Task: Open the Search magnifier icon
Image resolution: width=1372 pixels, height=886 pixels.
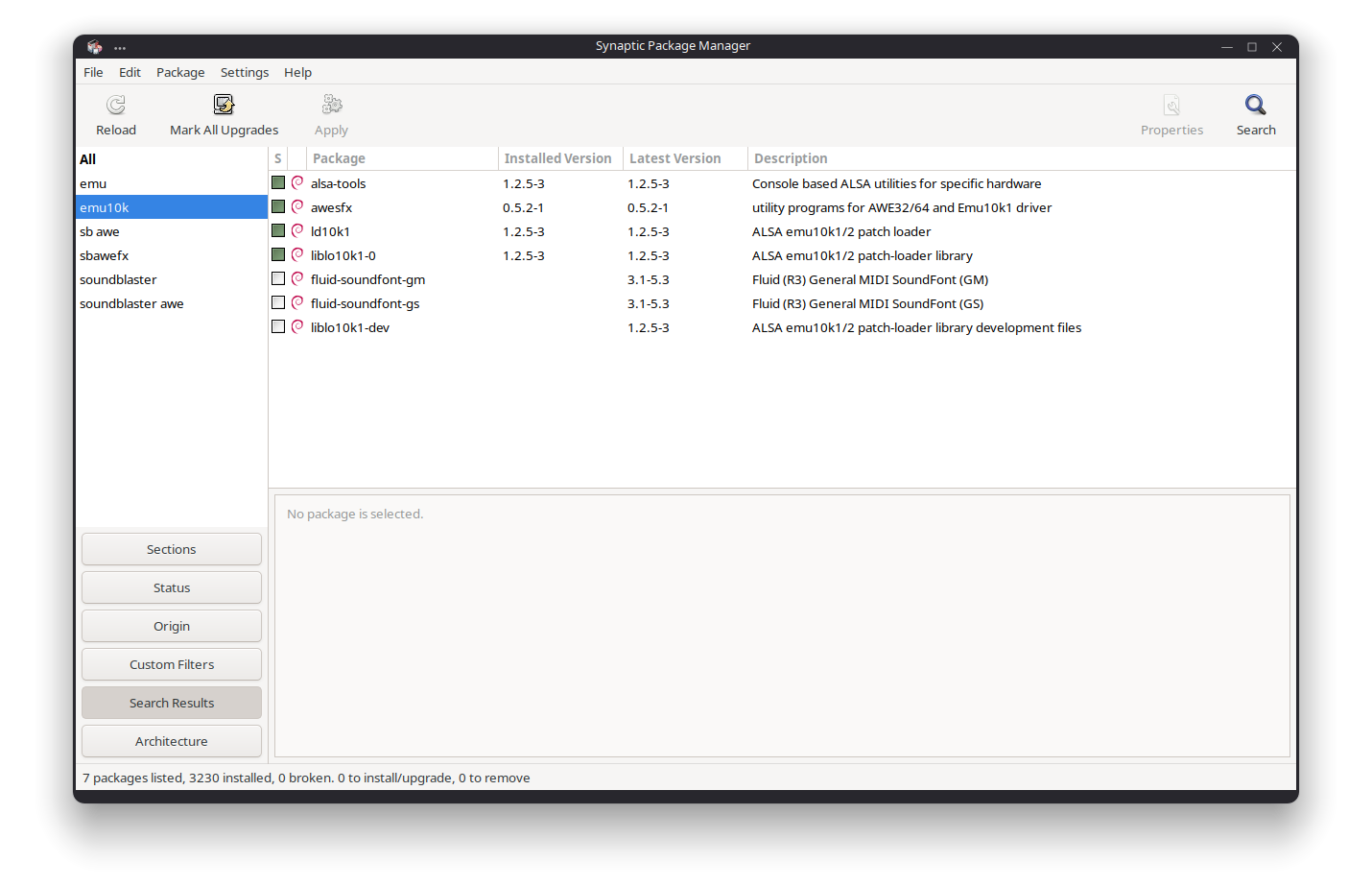Action: click(1256, 105)
